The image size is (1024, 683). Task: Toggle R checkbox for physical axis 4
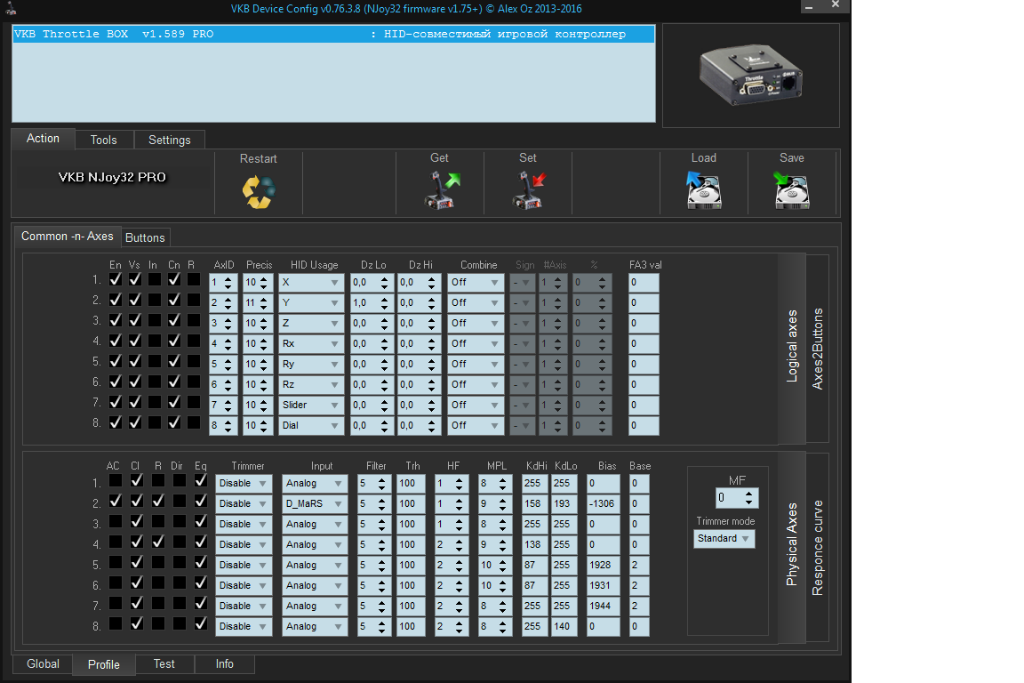pos(158,542)
